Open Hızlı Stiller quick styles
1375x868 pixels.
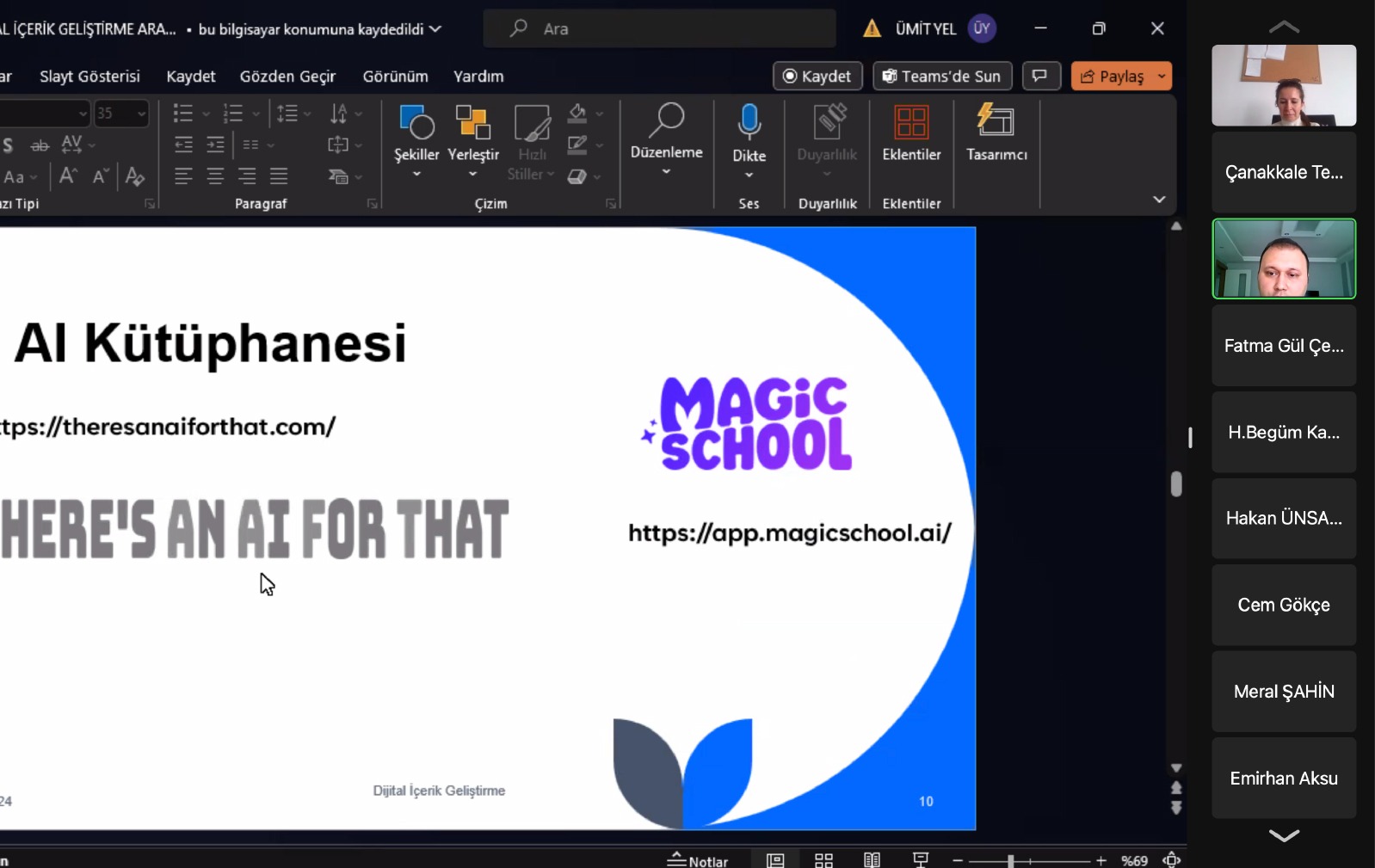pyautogui.click(x=532, y=142)
